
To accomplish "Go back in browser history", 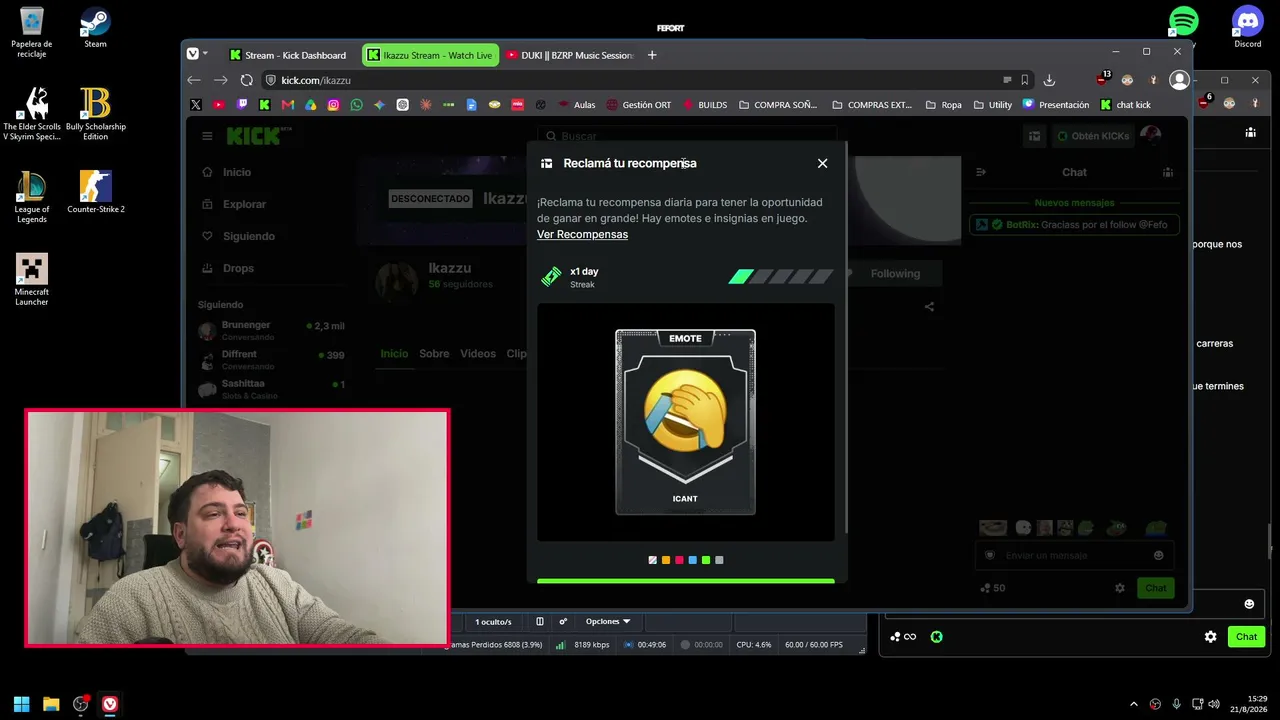I will (194, 80).
